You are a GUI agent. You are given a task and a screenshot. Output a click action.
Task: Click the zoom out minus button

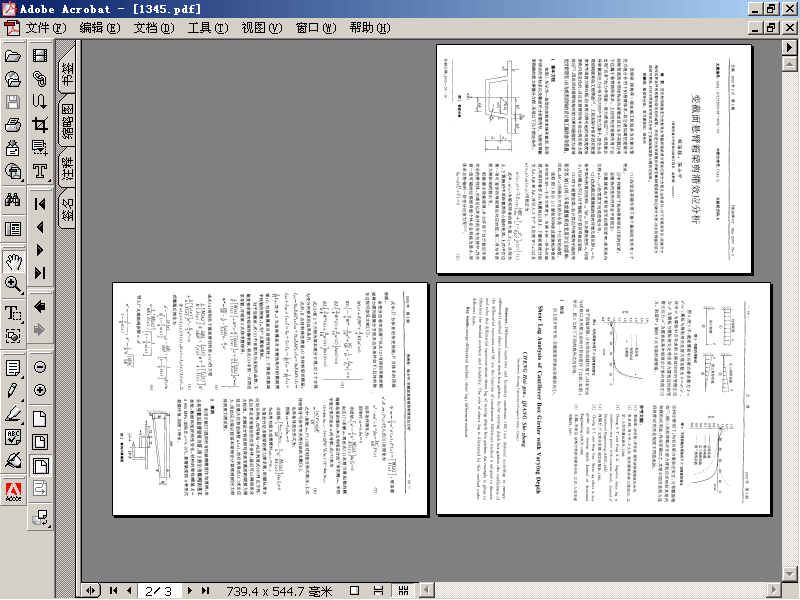coord(40,367)
